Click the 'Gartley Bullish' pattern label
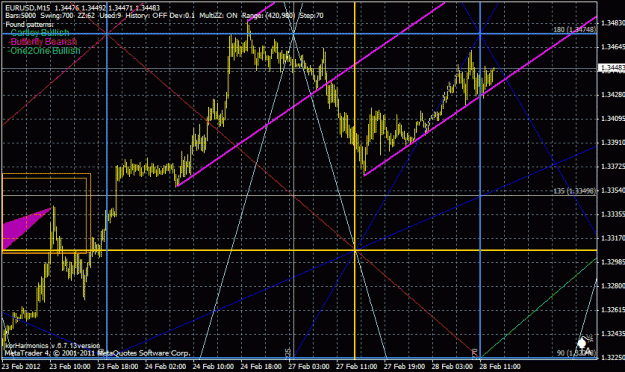Screen dimensions: 625x372 pyautogui.click(x=39, y=33)
